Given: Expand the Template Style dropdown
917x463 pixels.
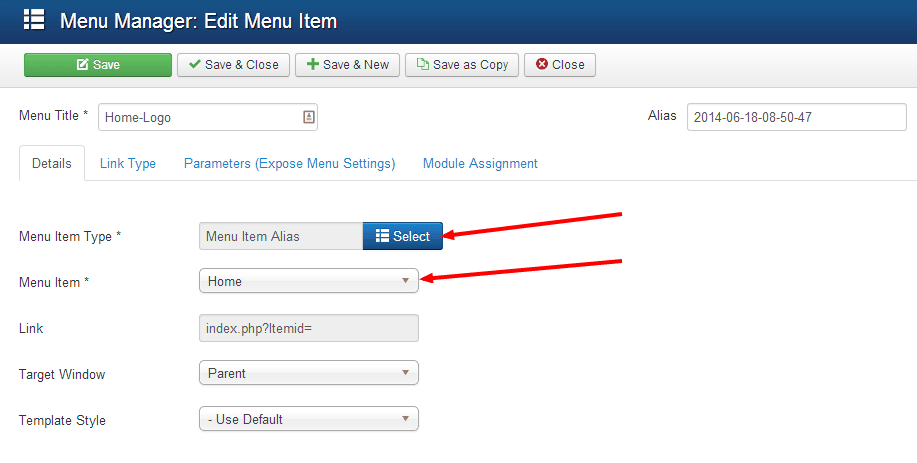Looking at the screenshot, I should tap(308, 420).
